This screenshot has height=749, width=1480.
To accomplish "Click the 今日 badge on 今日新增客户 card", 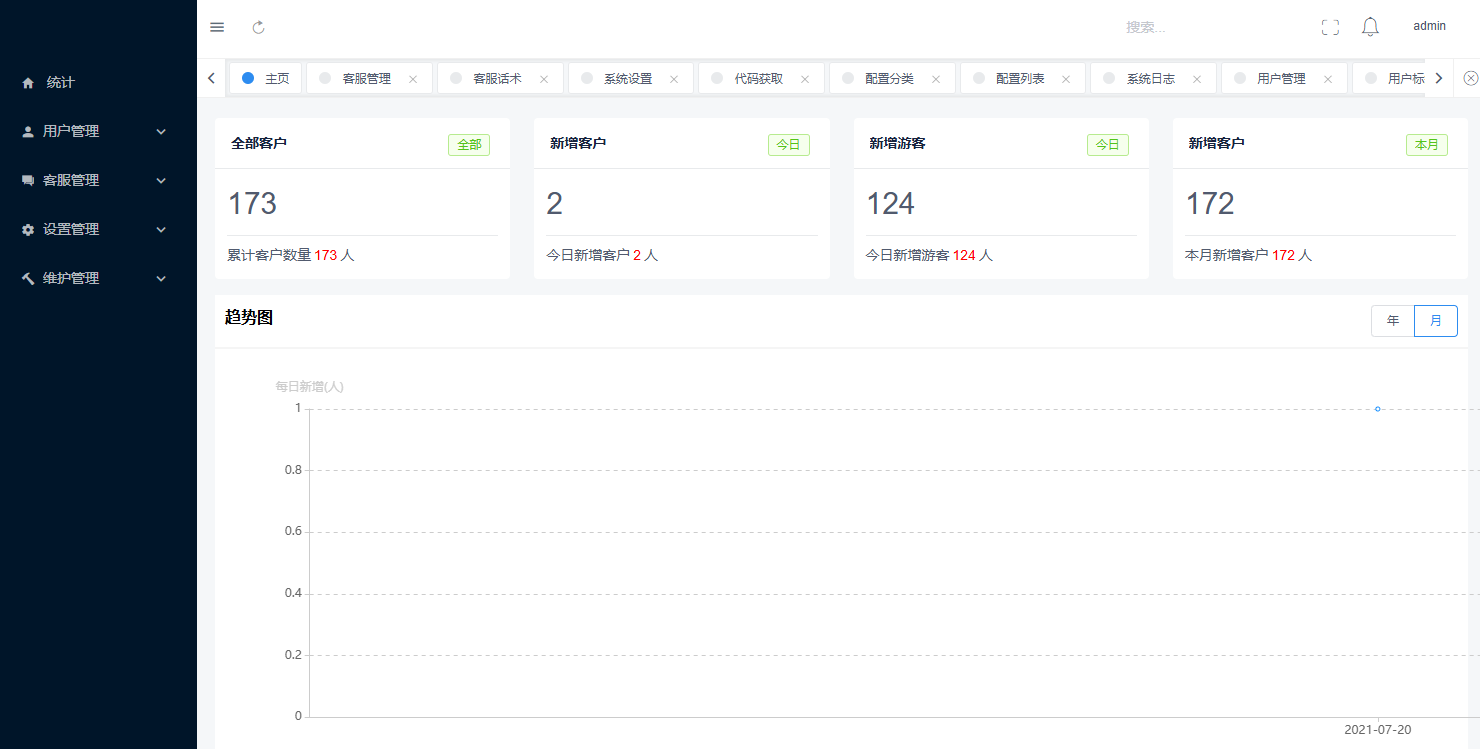I will 789,145.
